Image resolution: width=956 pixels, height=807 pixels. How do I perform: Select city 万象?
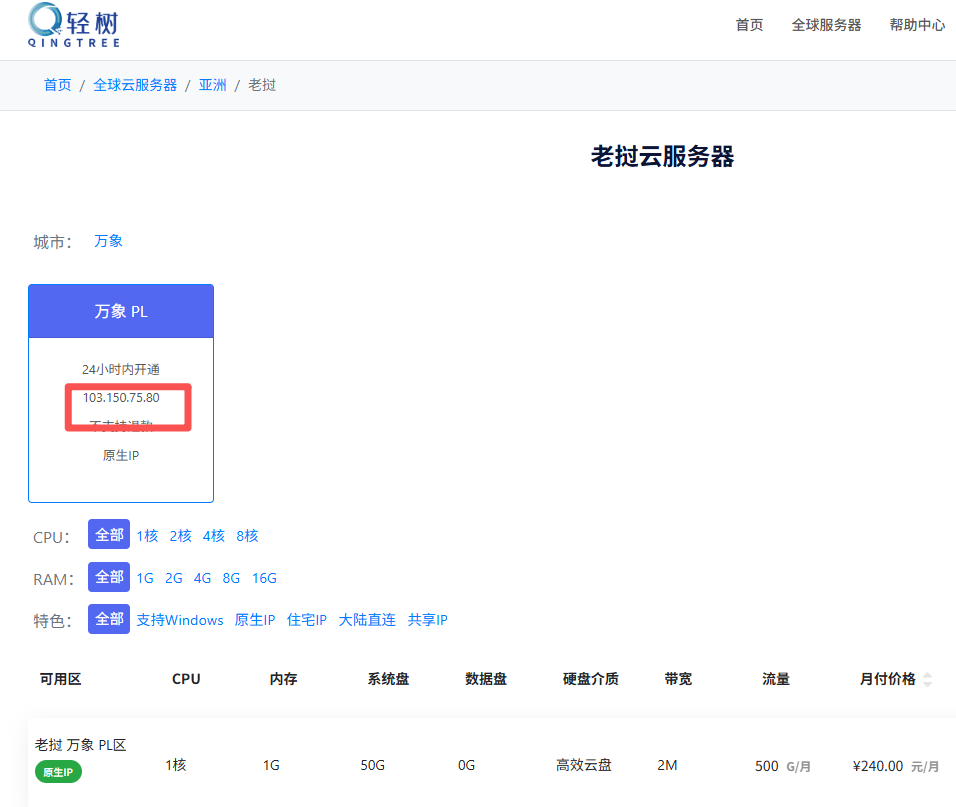point(108,241)
